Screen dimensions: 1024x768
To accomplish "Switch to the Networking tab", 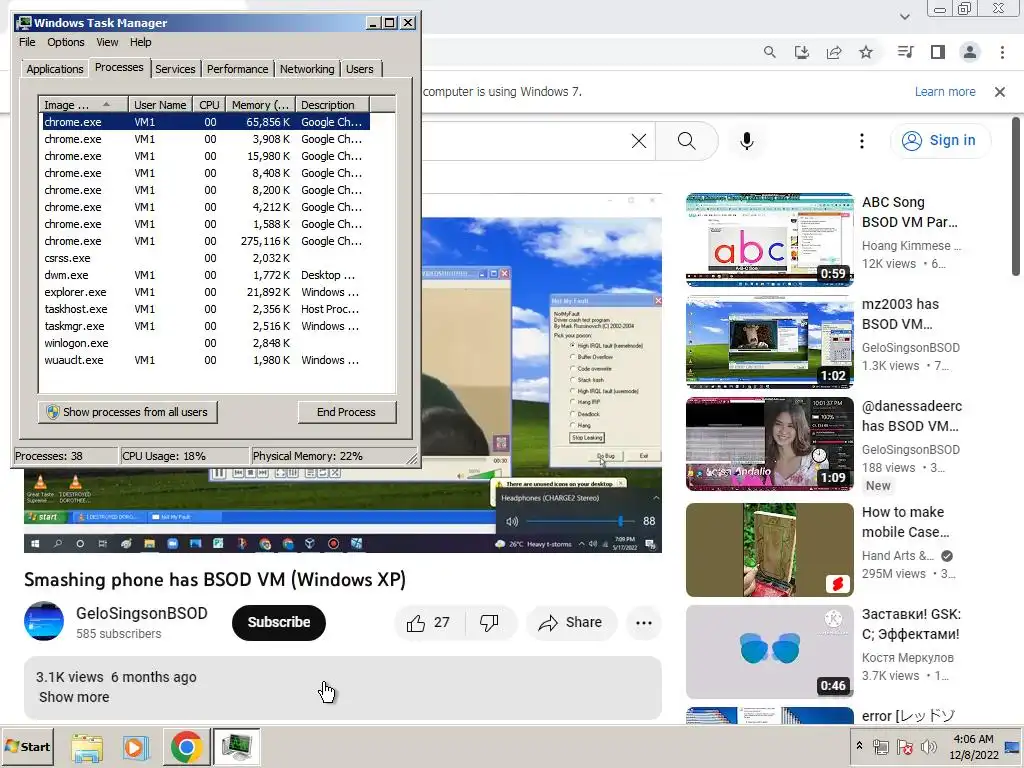I will pos(307,69).
